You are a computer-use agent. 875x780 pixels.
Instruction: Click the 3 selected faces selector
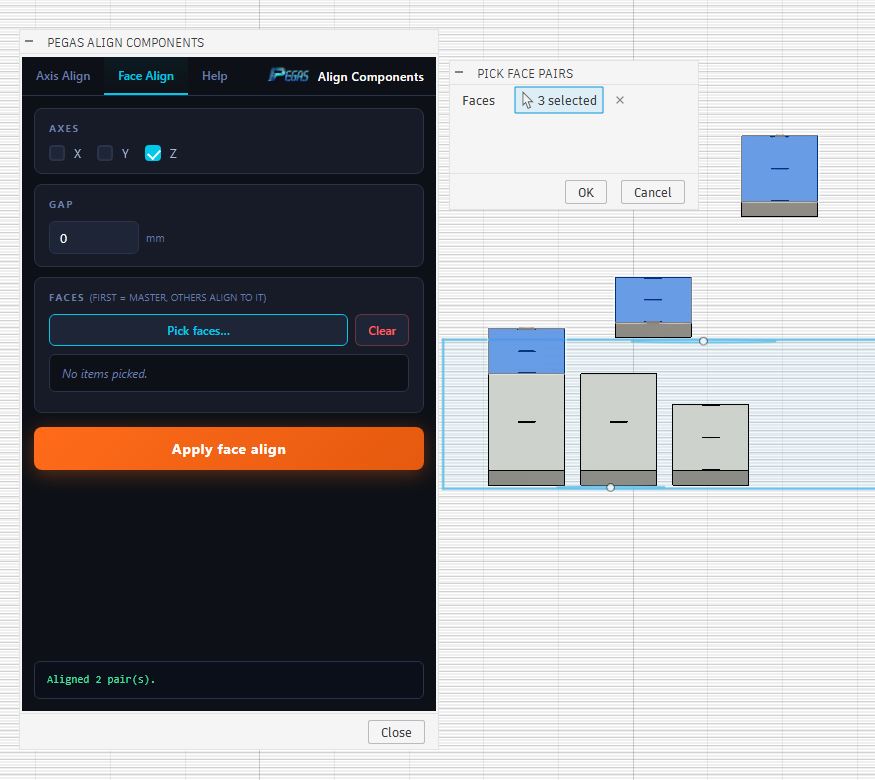point(559,100)
